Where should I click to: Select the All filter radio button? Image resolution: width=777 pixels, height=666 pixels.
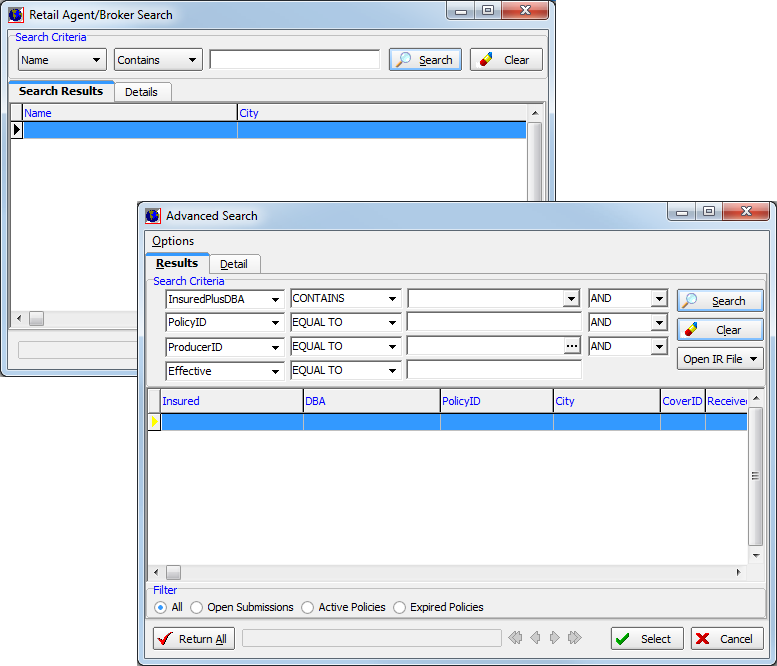(161, 607)
